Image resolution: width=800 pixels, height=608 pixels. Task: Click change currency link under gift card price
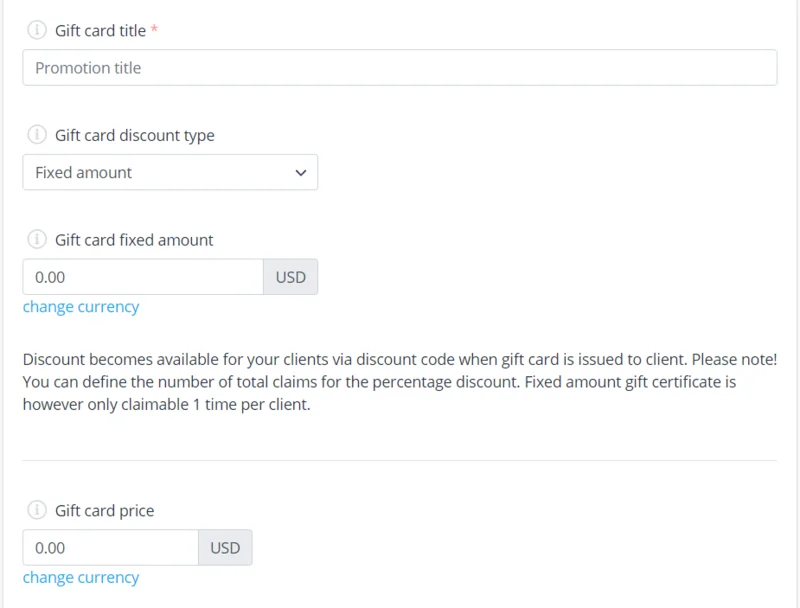click(81, 578)
